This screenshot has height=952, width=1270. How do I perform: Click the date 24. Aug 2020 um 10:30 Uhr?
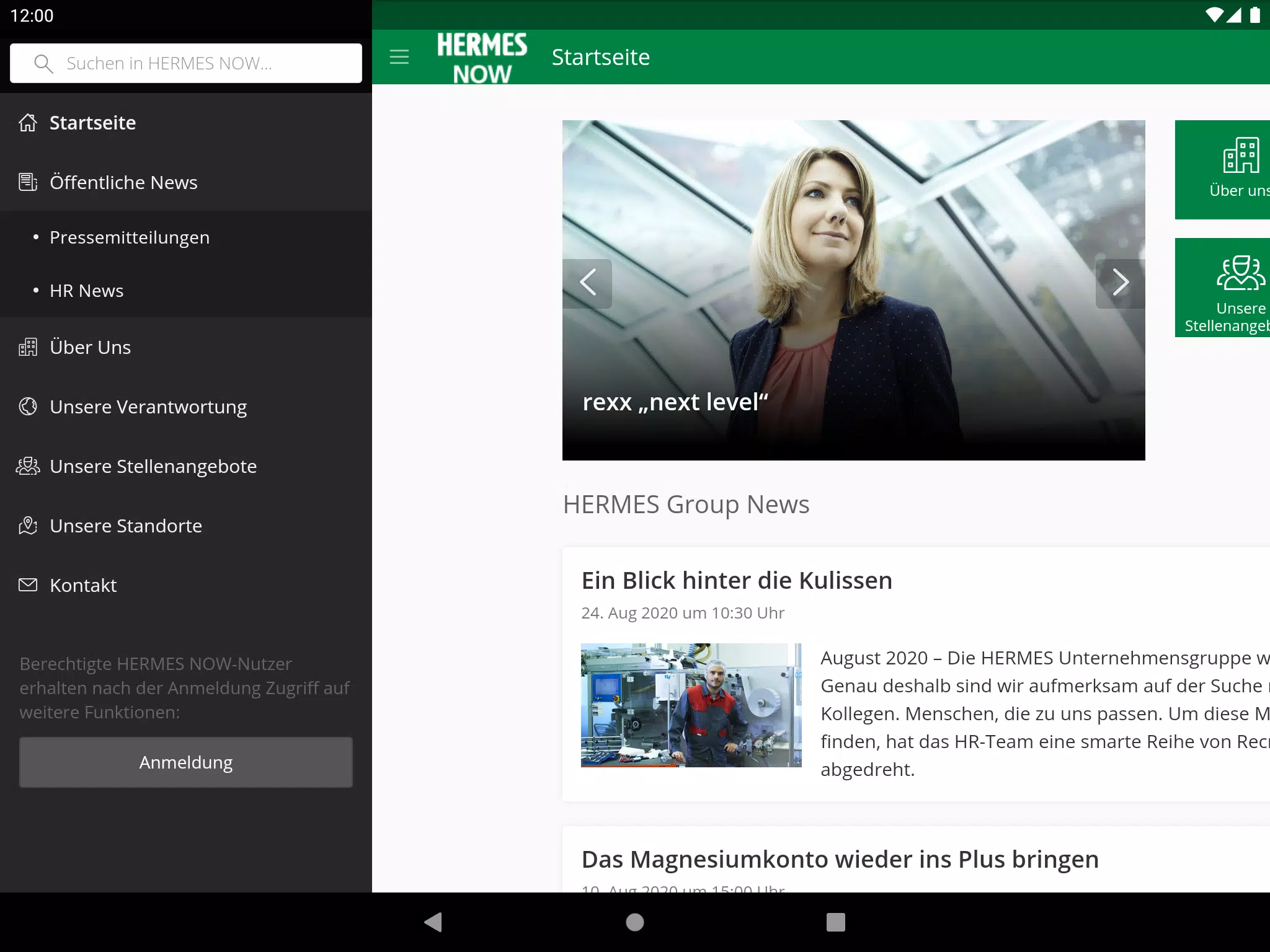[683, 613]
